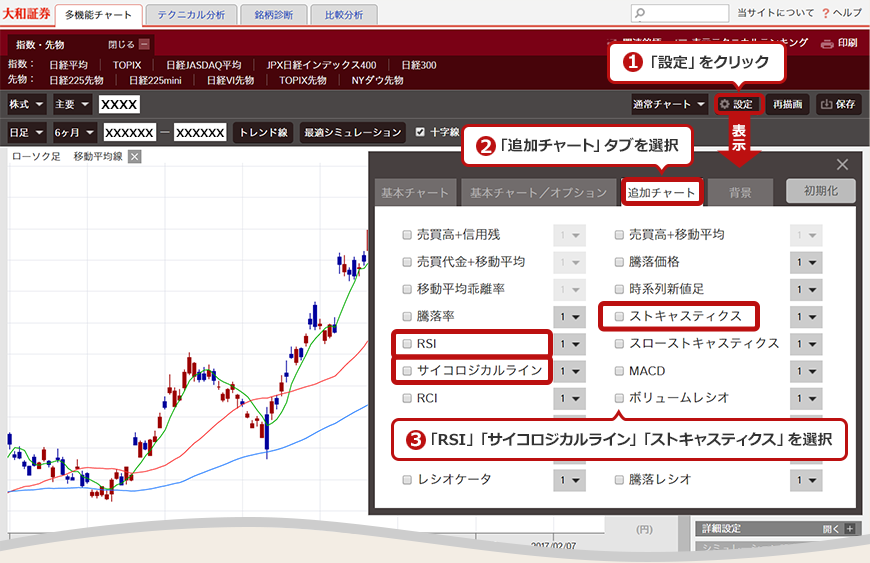The image size is (870, 563).
Task: Select 日経平均 index link
Action: (68, 65)
